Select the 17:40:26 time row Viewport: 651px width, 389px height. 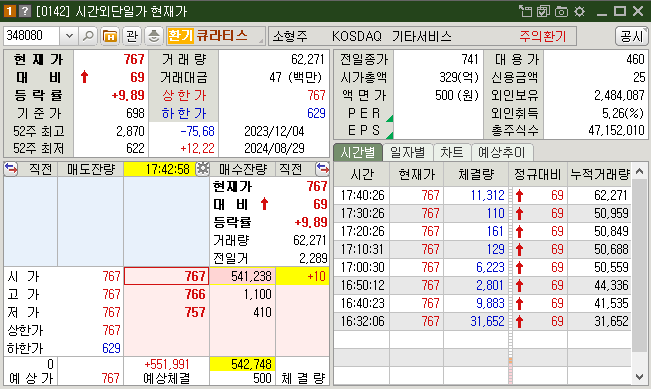coord(482,195)
